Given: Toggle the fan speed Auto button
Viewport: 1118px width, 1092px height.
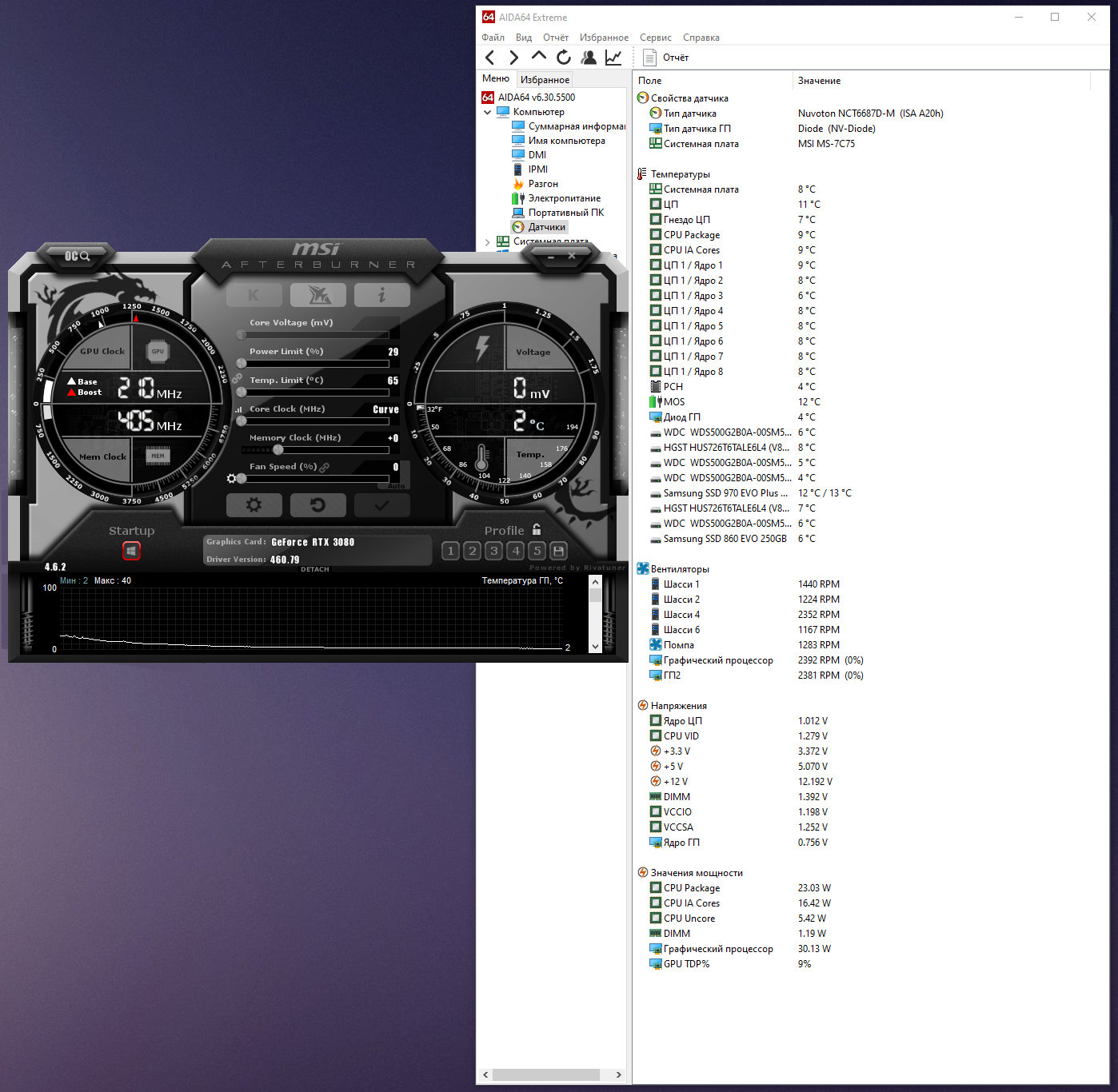Looking at the screenshot, I should point(397,486).
